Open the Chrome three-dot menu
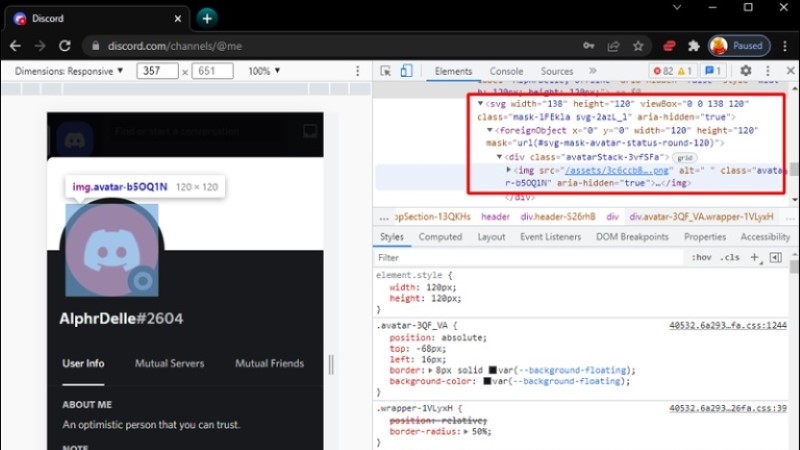Screen dimensions: 800x450 pyautogui.click(x=785, y=46)
